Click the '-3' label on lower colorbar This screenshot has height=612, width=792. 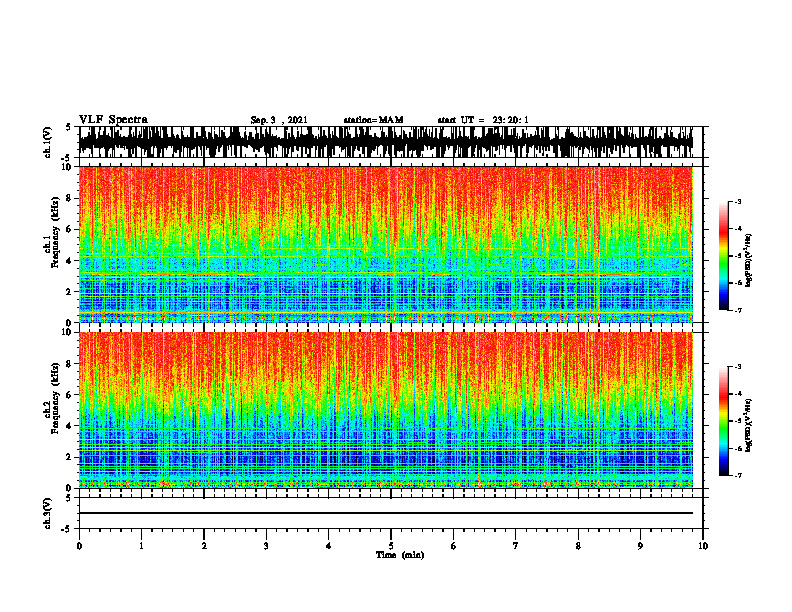pos(738,367)
